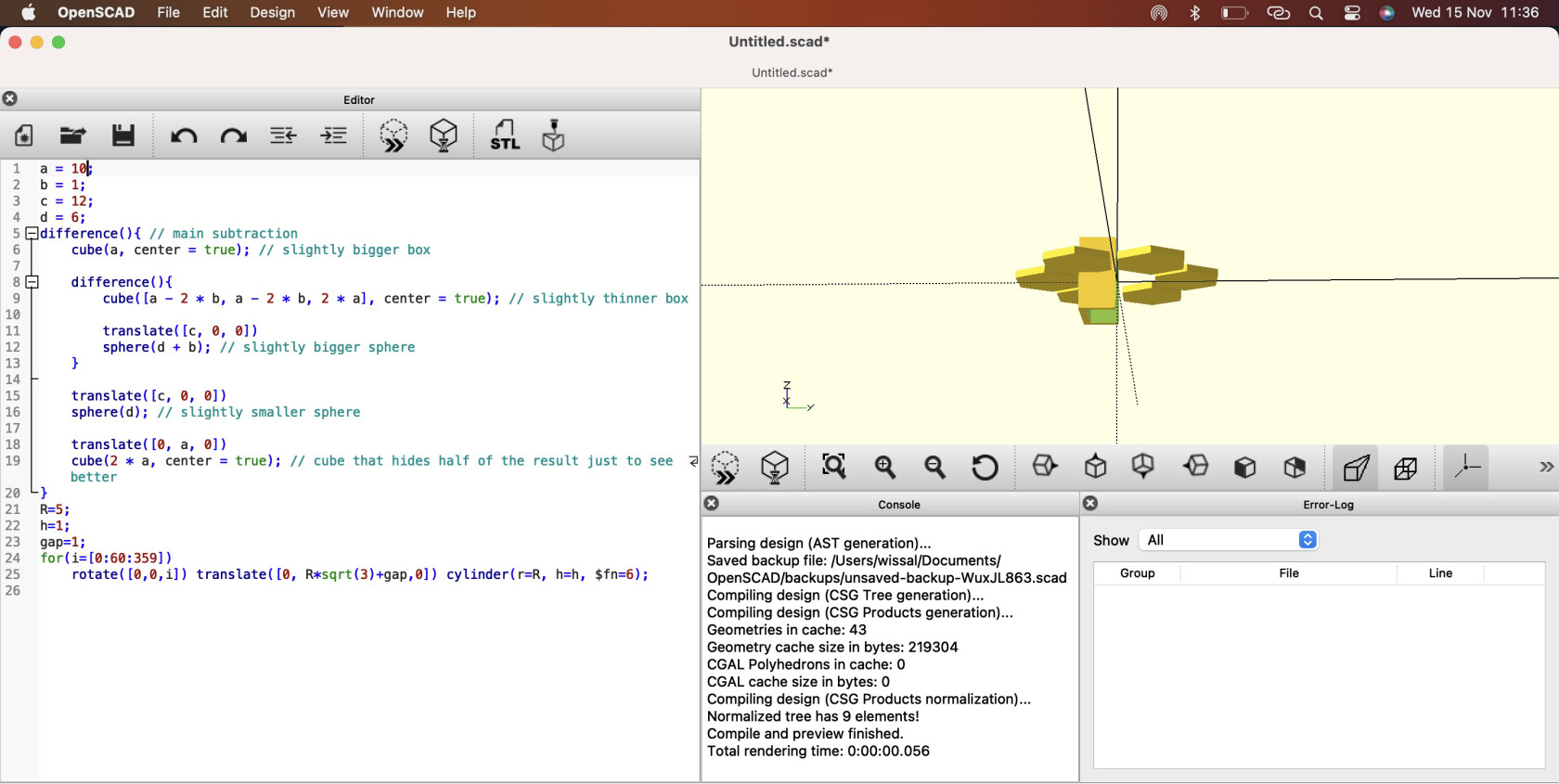Collapse the outer difference() block at line 5
The image size is (1559, 784).
[x=32, y=234]
